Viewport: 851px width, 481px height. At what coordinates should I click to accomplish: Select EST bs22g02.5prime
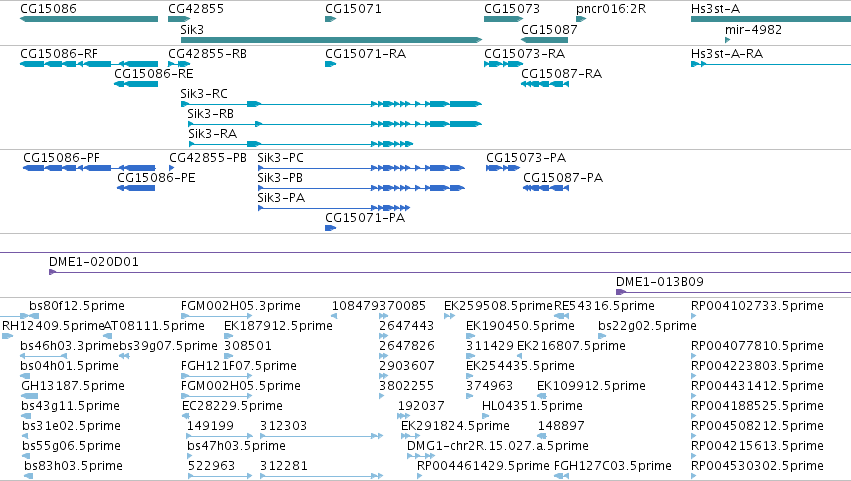coord(647,326)
